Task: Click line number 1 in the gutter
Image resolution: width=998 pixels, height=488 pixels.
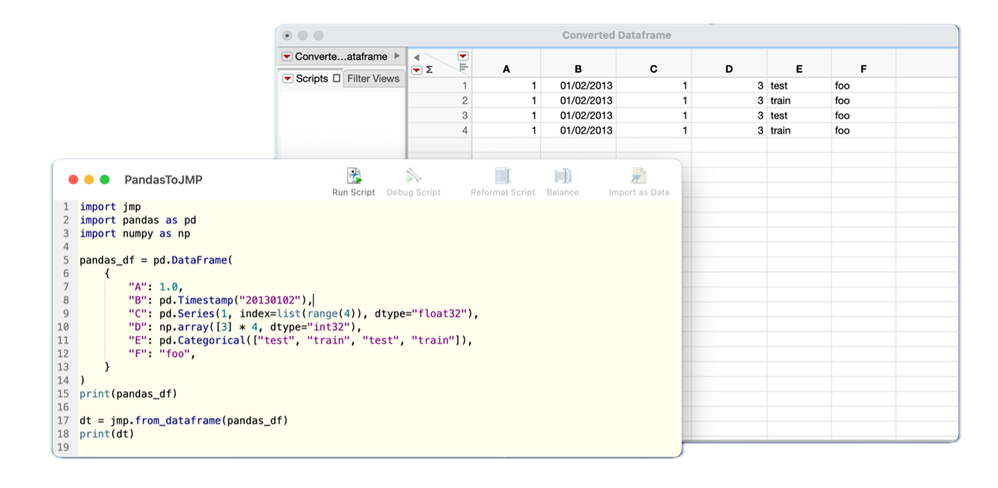Action: [66, 207]
